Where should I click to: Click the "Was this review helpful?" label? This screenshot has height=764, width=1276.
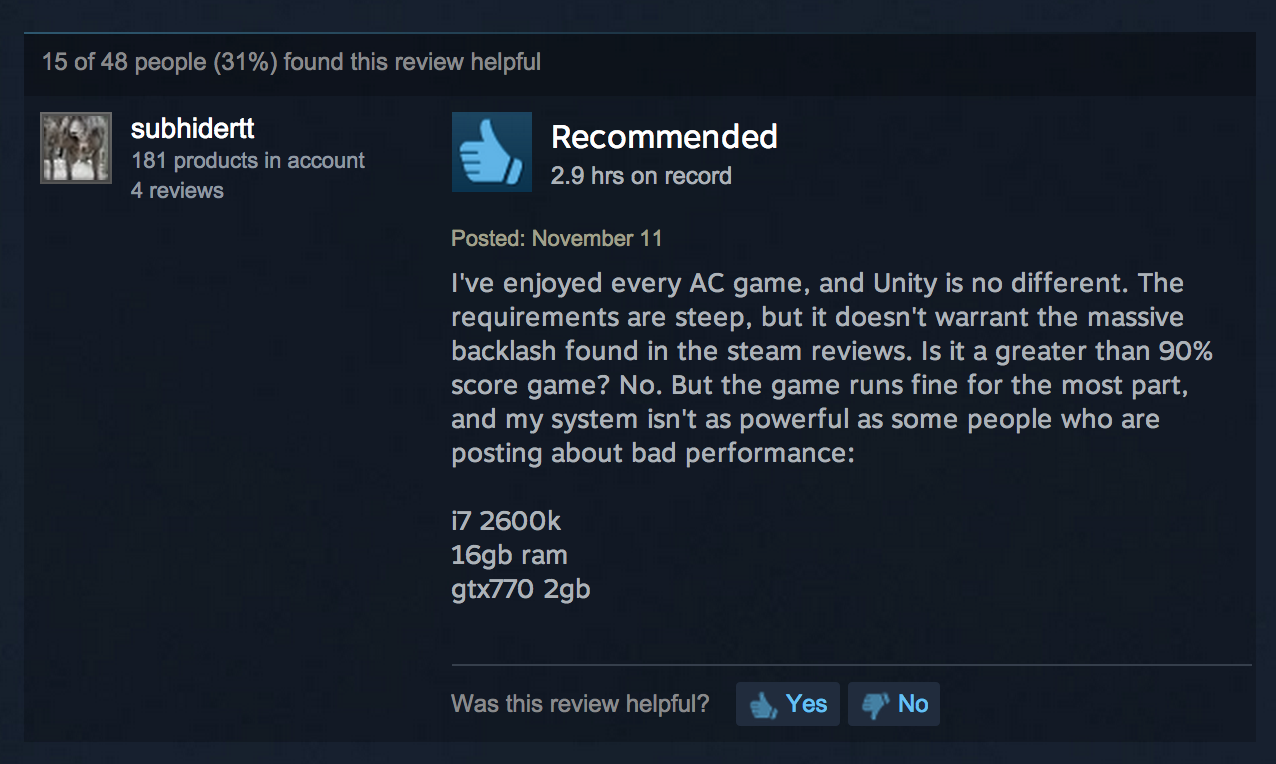pos(580,704)
